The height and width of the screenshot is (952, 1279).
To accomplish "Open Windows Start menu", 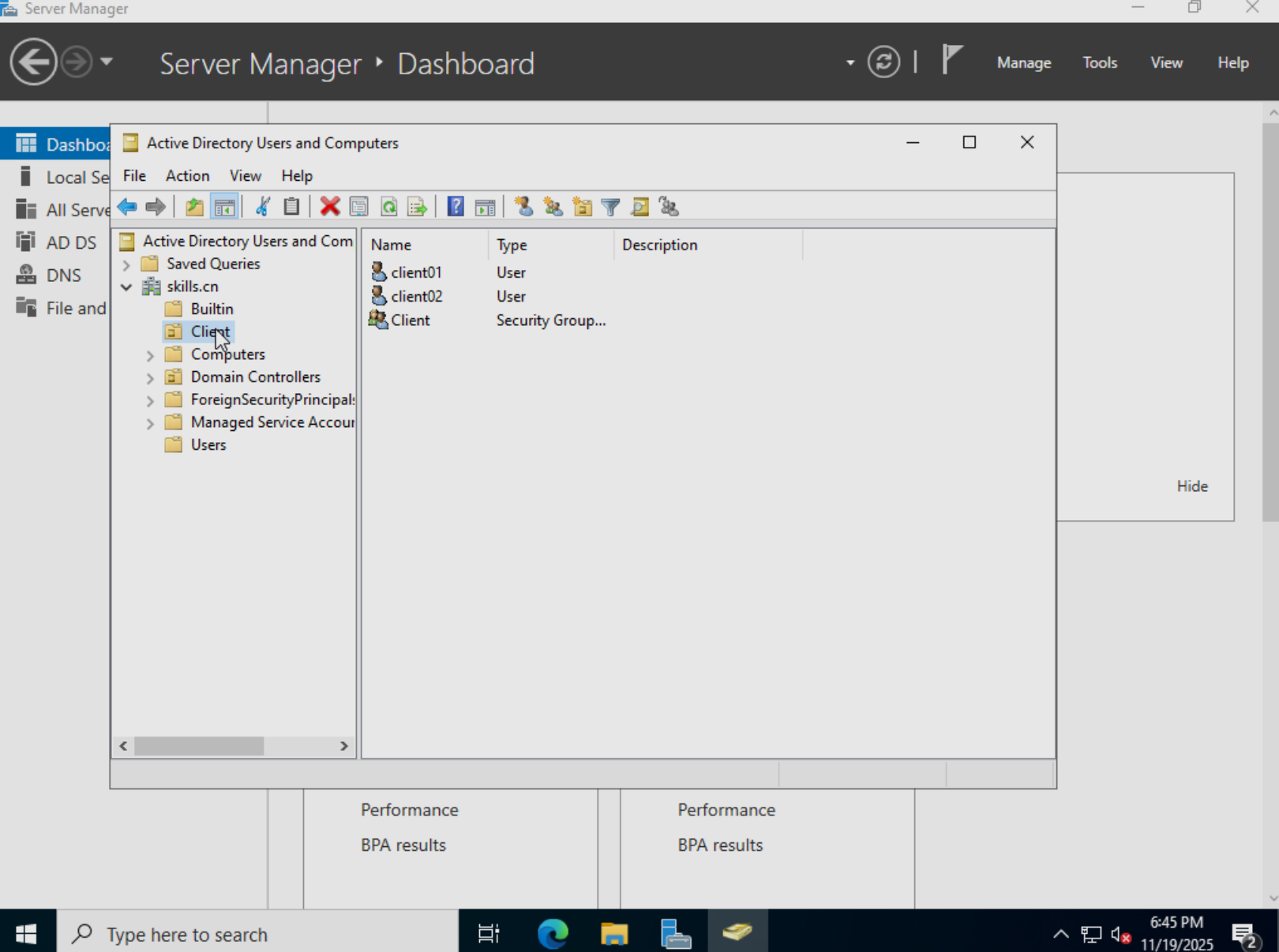I will (x=26, y=934).
